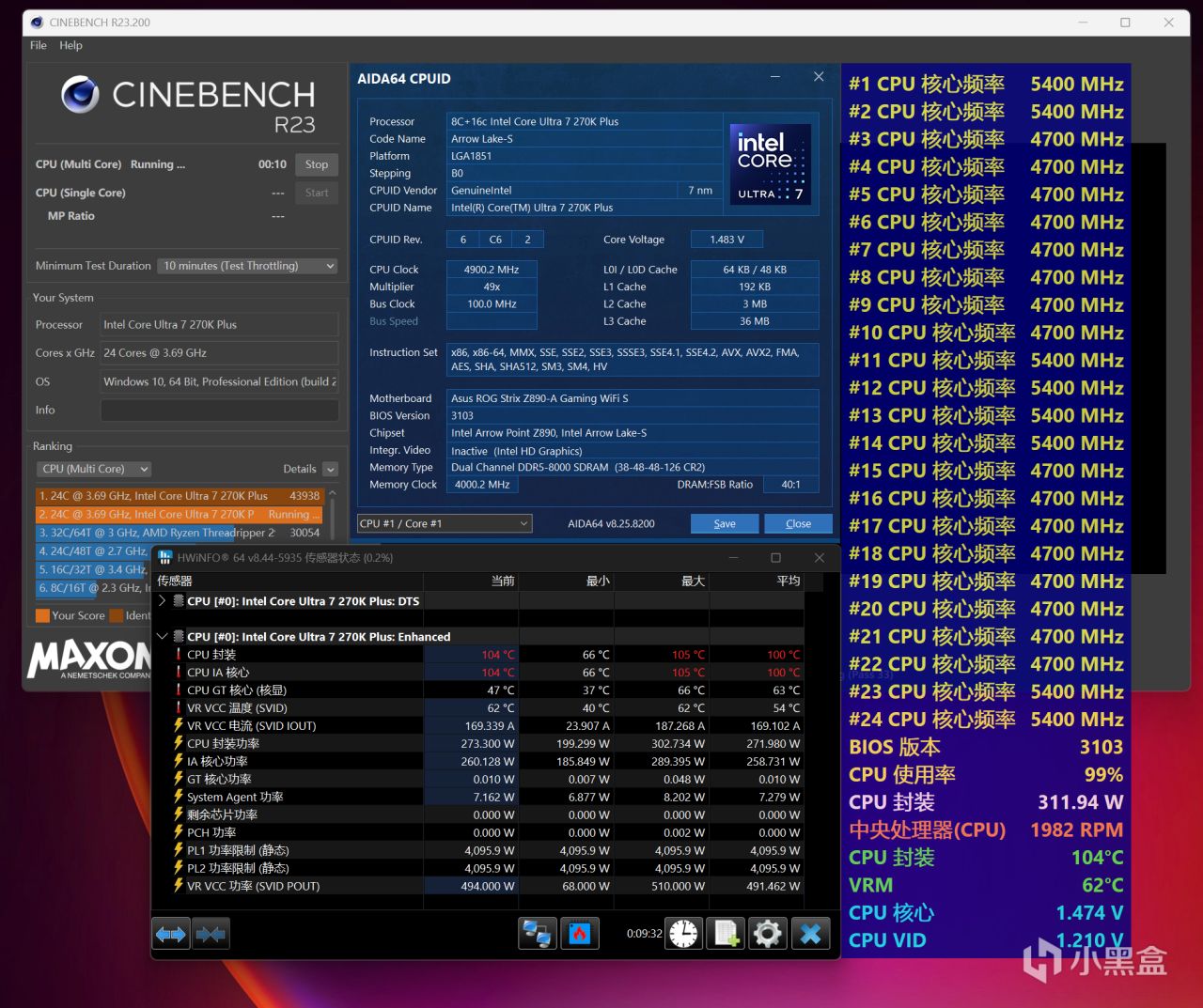
Task: Expand the ranking Details arrow button
Action: 330,469
